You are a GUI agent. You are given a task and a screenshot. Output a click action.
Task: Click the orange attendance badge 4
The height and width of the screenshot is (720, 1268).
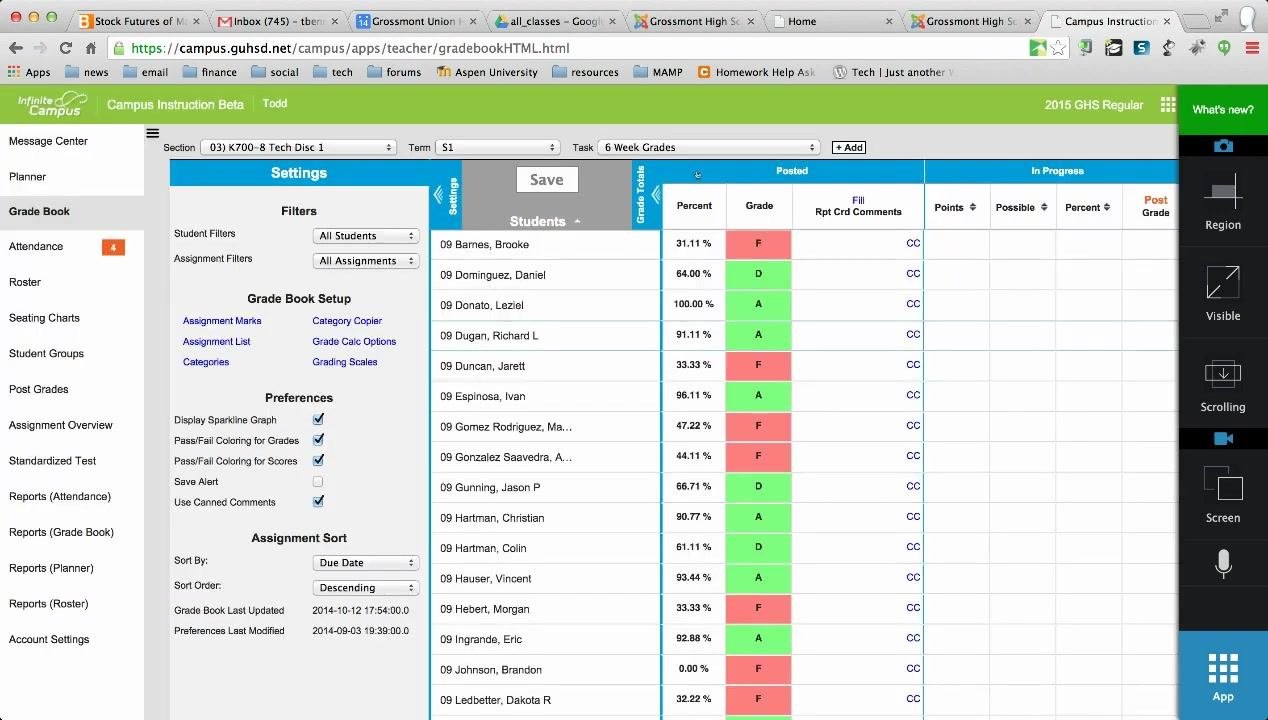pyautogui.click(x=113, y=247)
